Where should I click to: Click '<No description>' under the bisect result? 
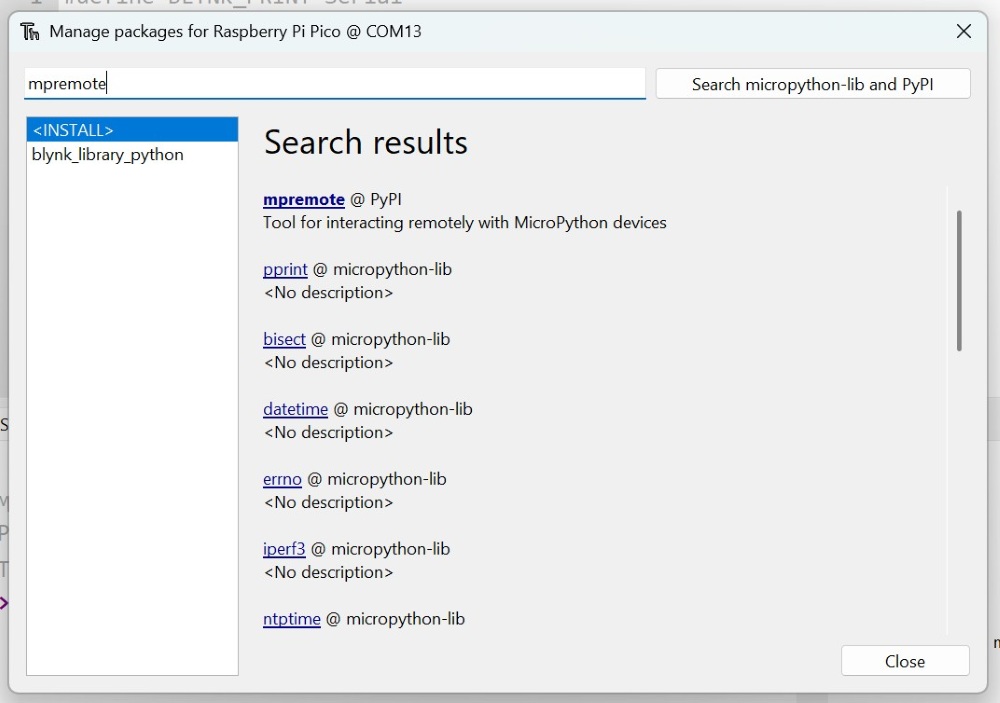(x=328, y=362)
